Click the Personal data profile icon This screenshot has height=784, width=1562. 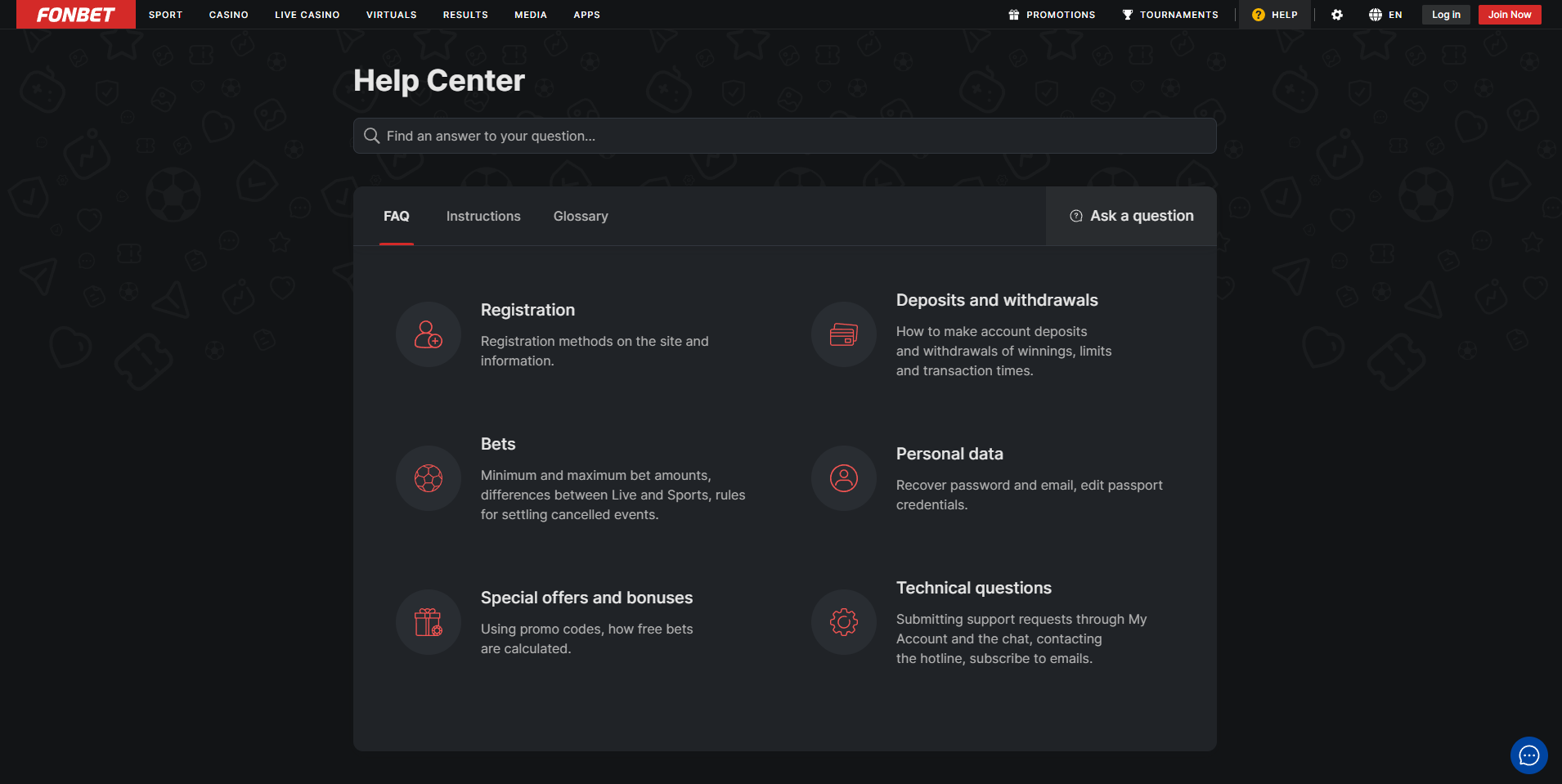843,478
